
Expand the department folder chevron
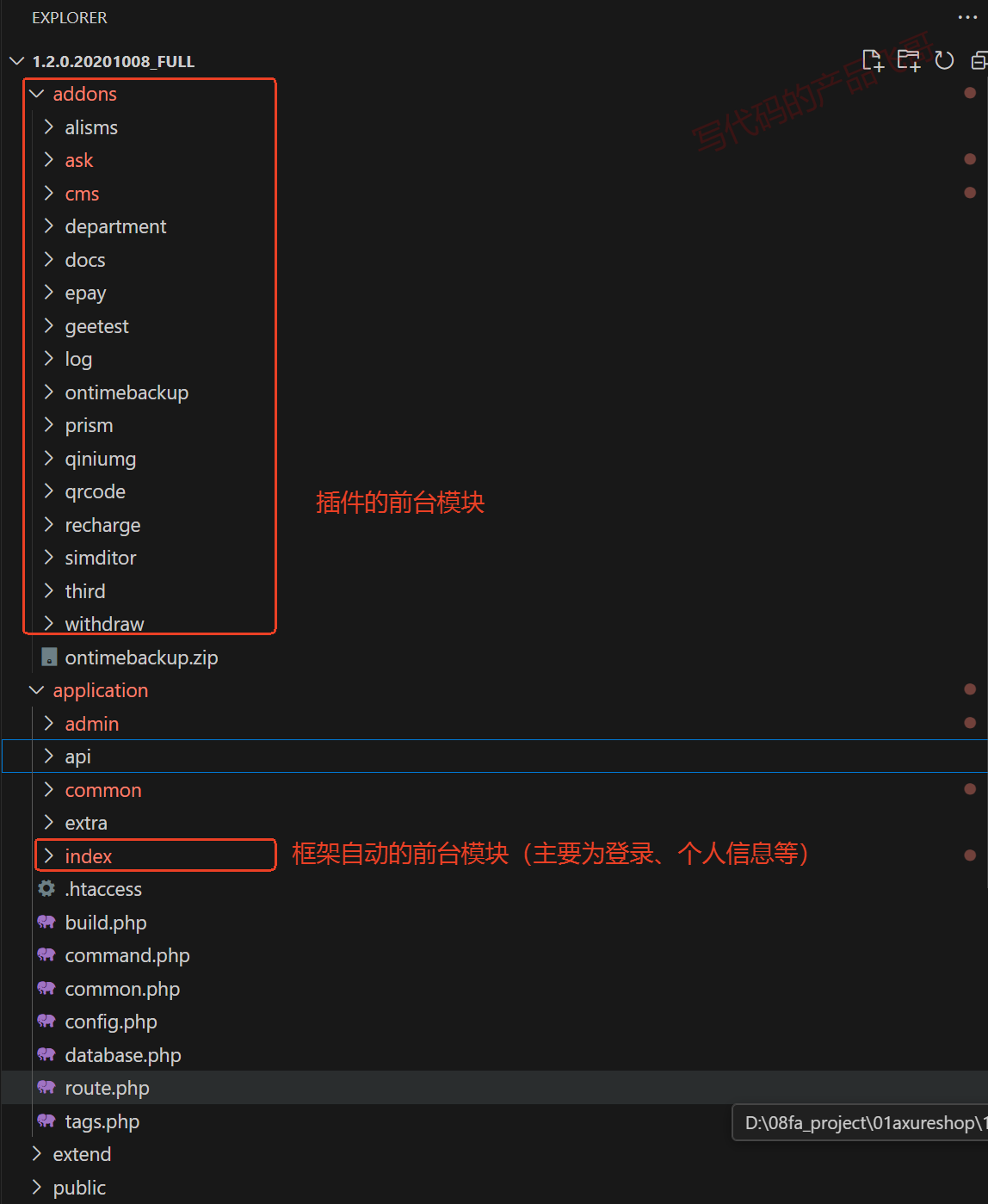coord(49,225)
